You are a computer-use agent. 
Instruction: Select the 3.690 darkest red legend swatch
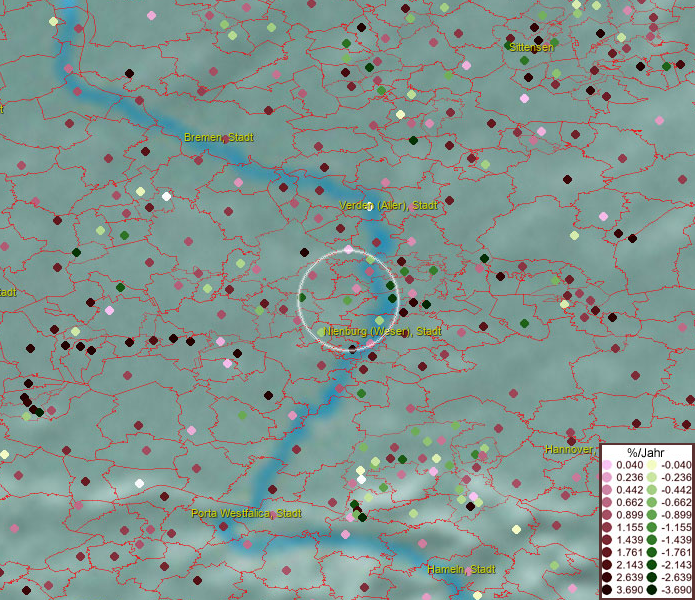coord(607,591)
